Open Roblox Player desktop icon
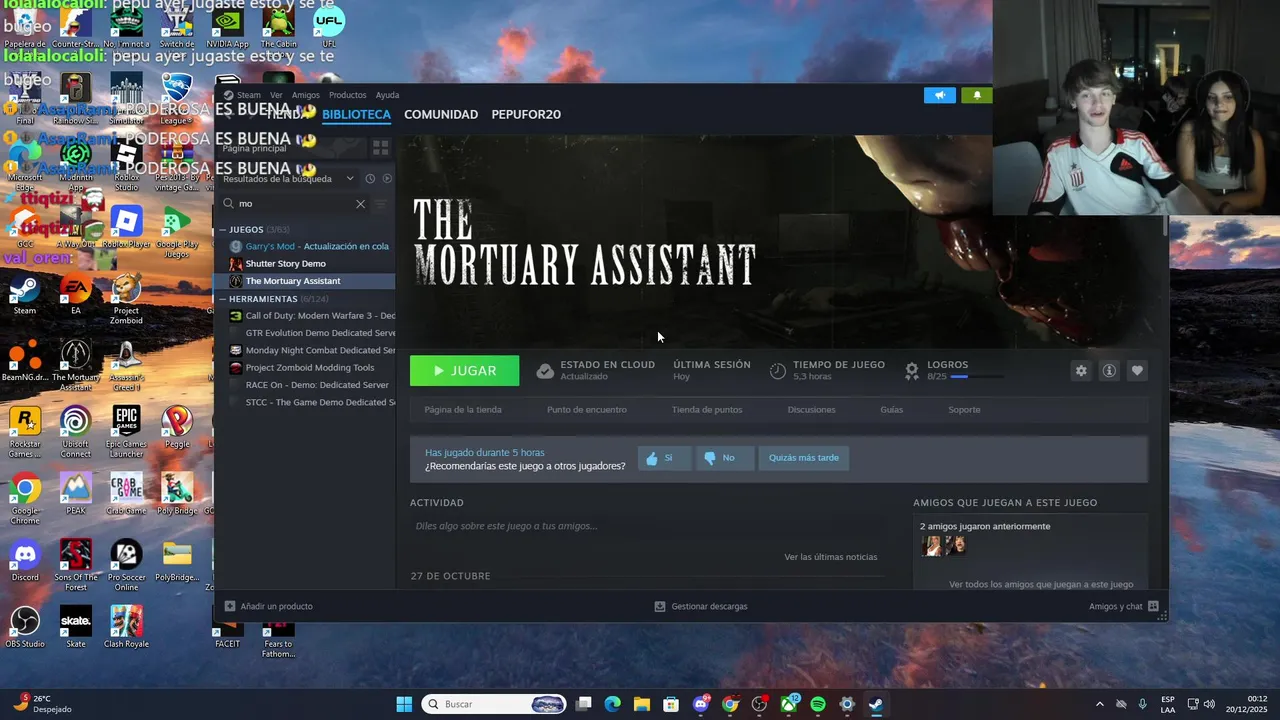Viewport: 1280px width, 720px height. [x=126, y=227]
